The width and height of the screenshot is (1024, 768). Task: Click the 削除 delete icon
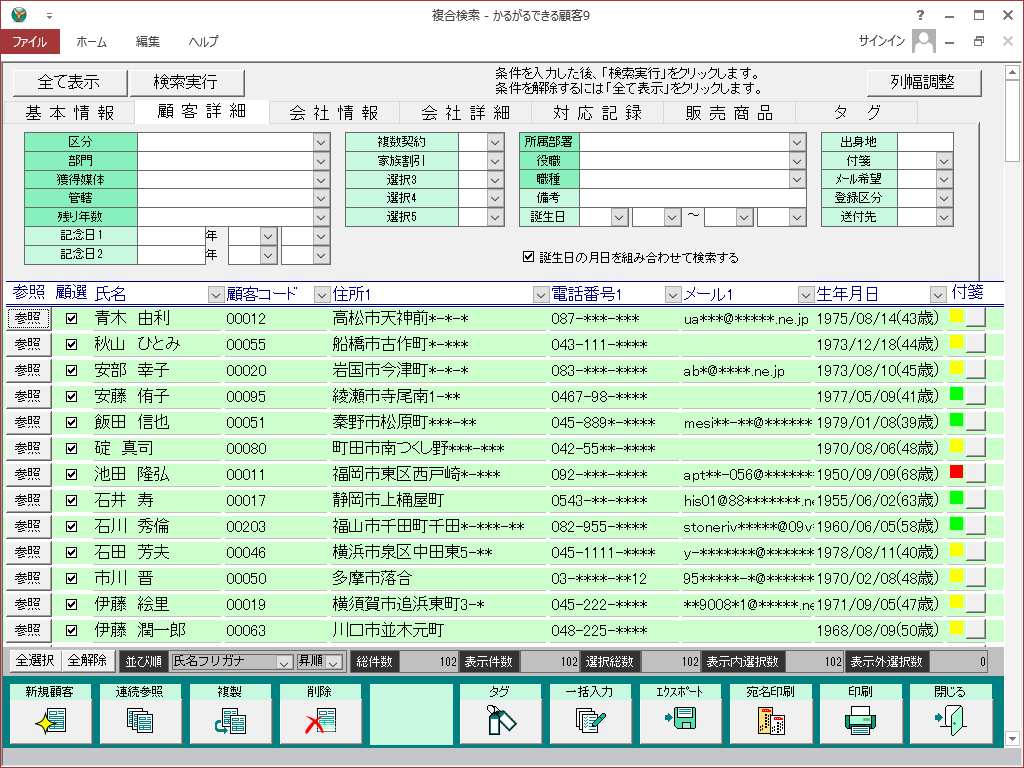(319, 720)
